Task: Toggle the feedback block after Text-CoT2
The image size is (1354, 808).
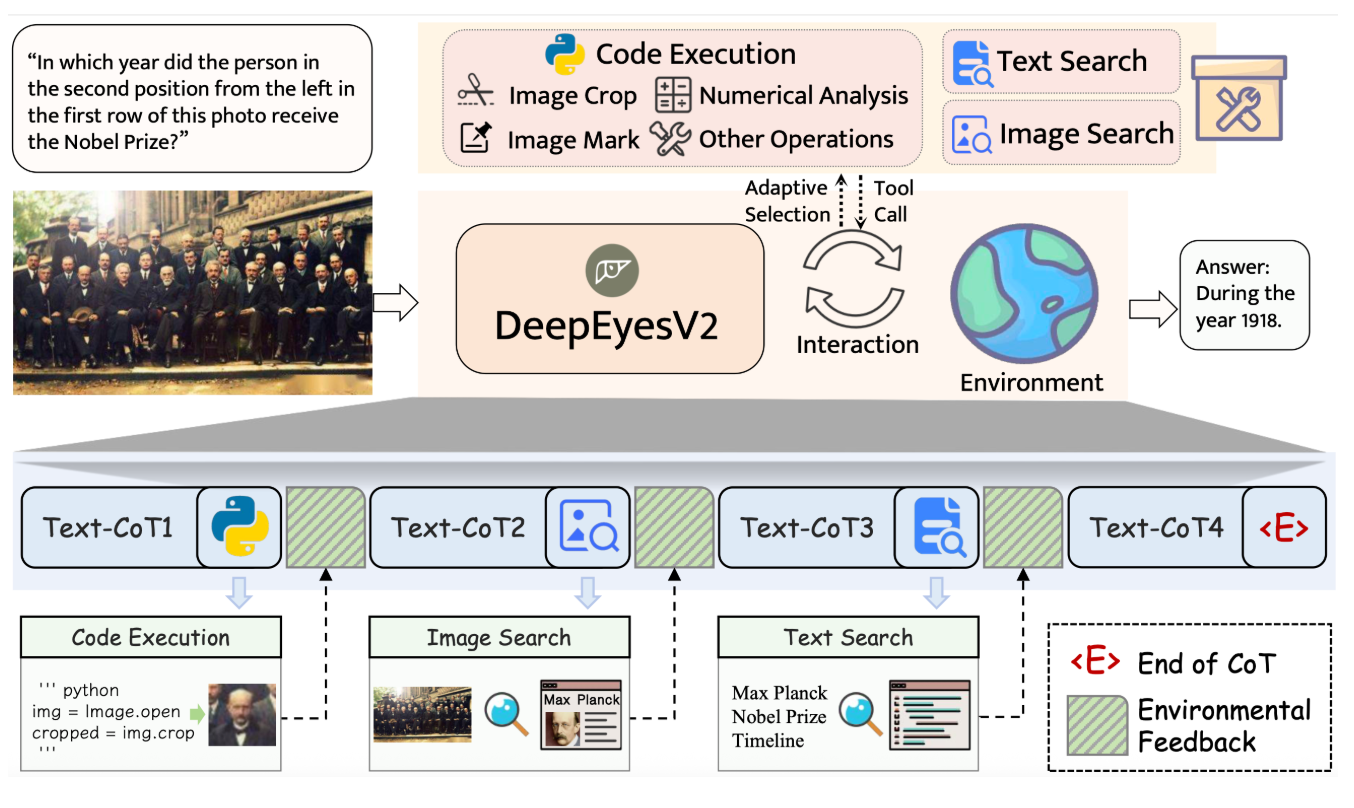Action: pyautogui.click(x=674, y=527)
